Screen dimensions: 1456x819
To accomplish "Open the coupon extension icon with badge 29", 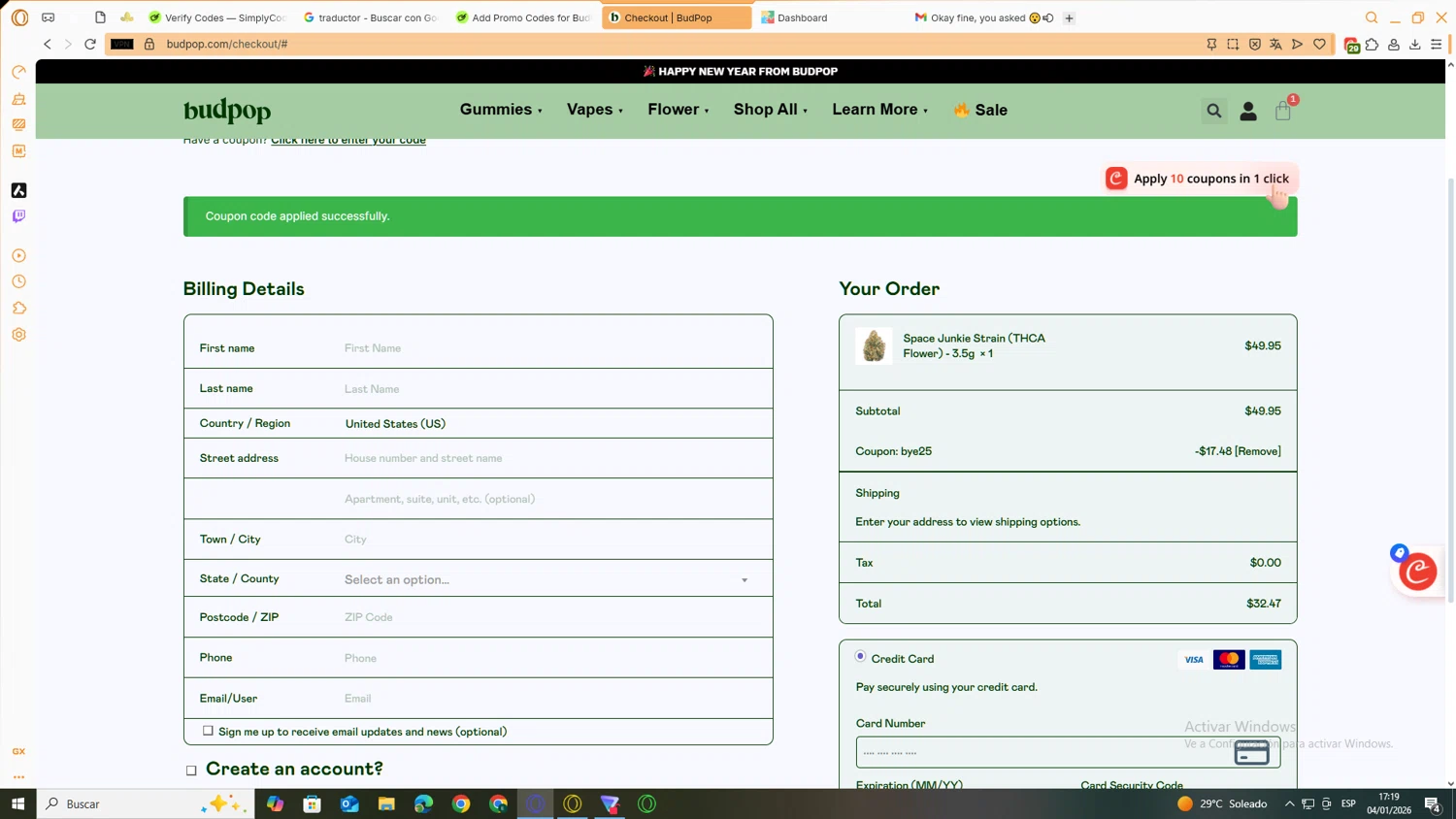I will pyautogui.click(x=1351, y=45).
